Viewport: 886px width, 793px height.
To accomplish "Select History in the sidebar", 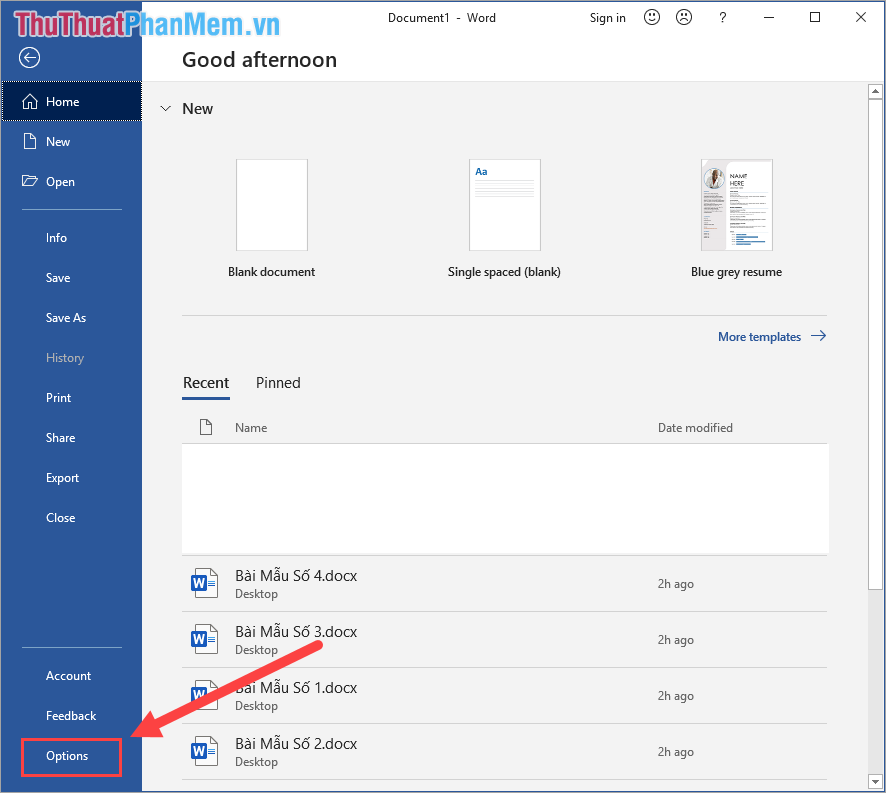I will [x=65, y=358].
